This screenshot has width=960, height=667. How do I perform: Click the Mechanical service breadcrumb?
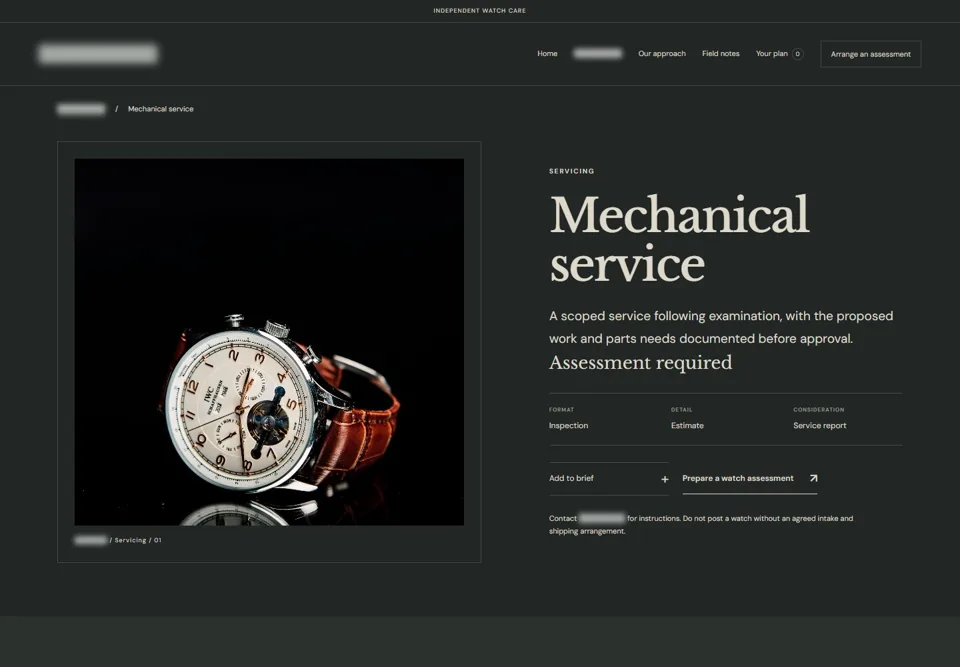click(160, 109)
